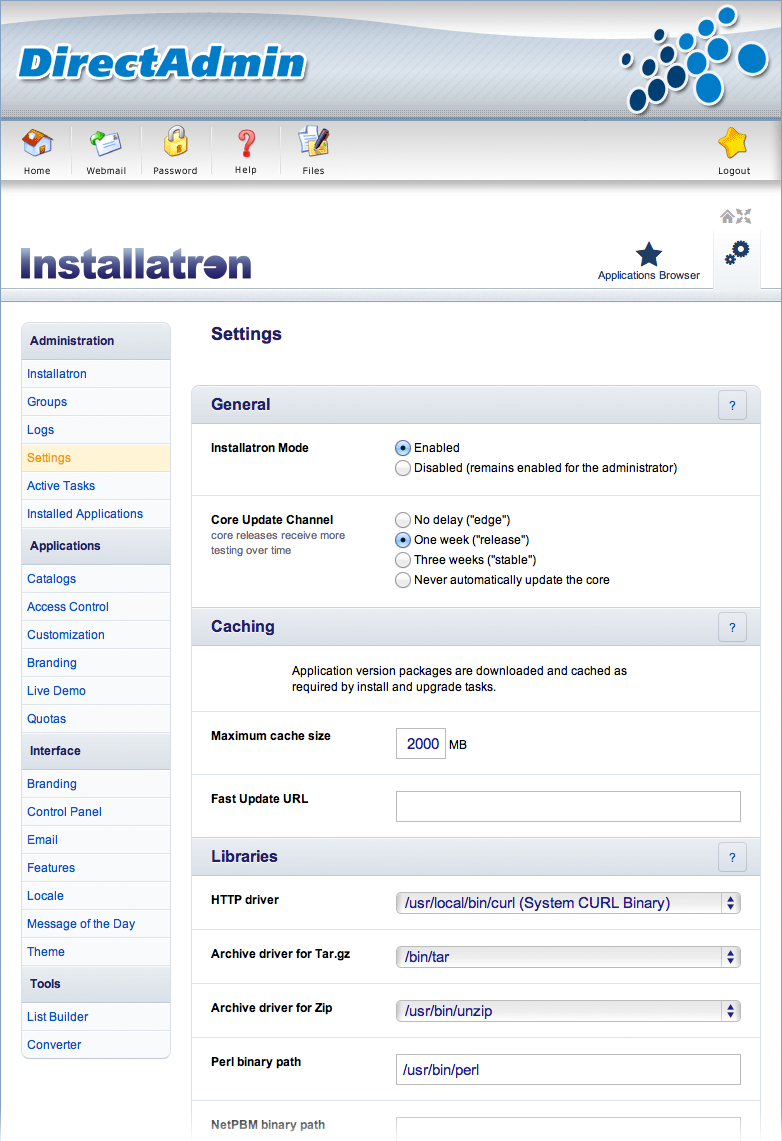Click the Fast Update URL field

click(568, 806)
